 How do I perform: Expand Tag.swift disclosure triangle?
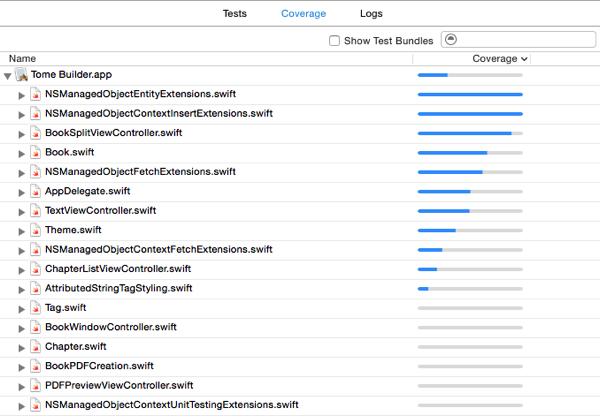[x=21, y=309]
